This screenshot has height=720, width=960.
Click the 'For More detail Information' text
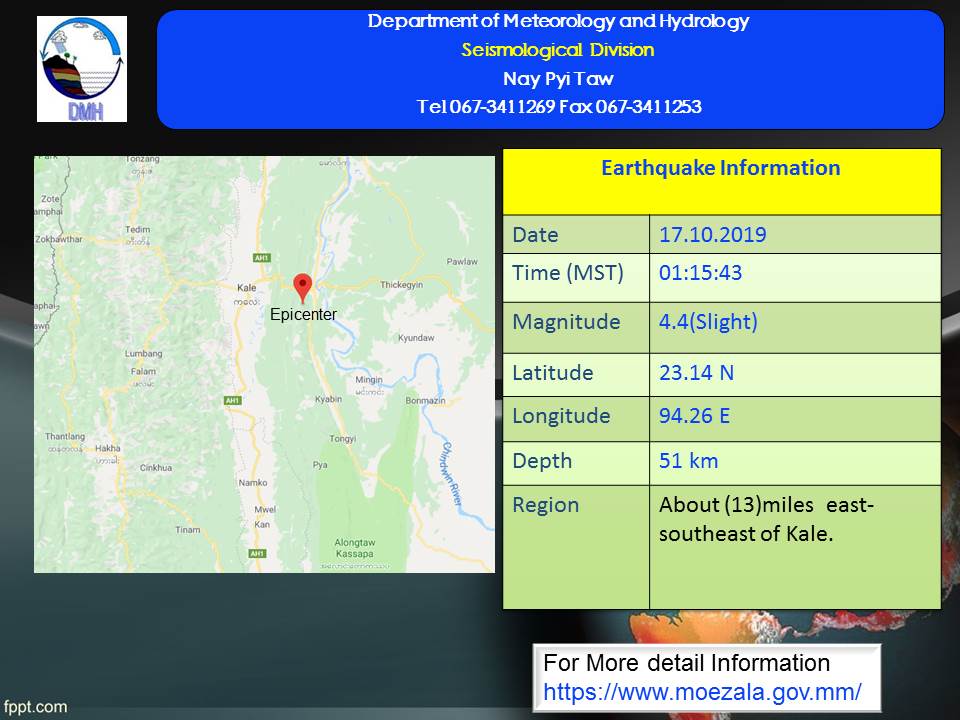pyautogui.click(x=686, y=663)
